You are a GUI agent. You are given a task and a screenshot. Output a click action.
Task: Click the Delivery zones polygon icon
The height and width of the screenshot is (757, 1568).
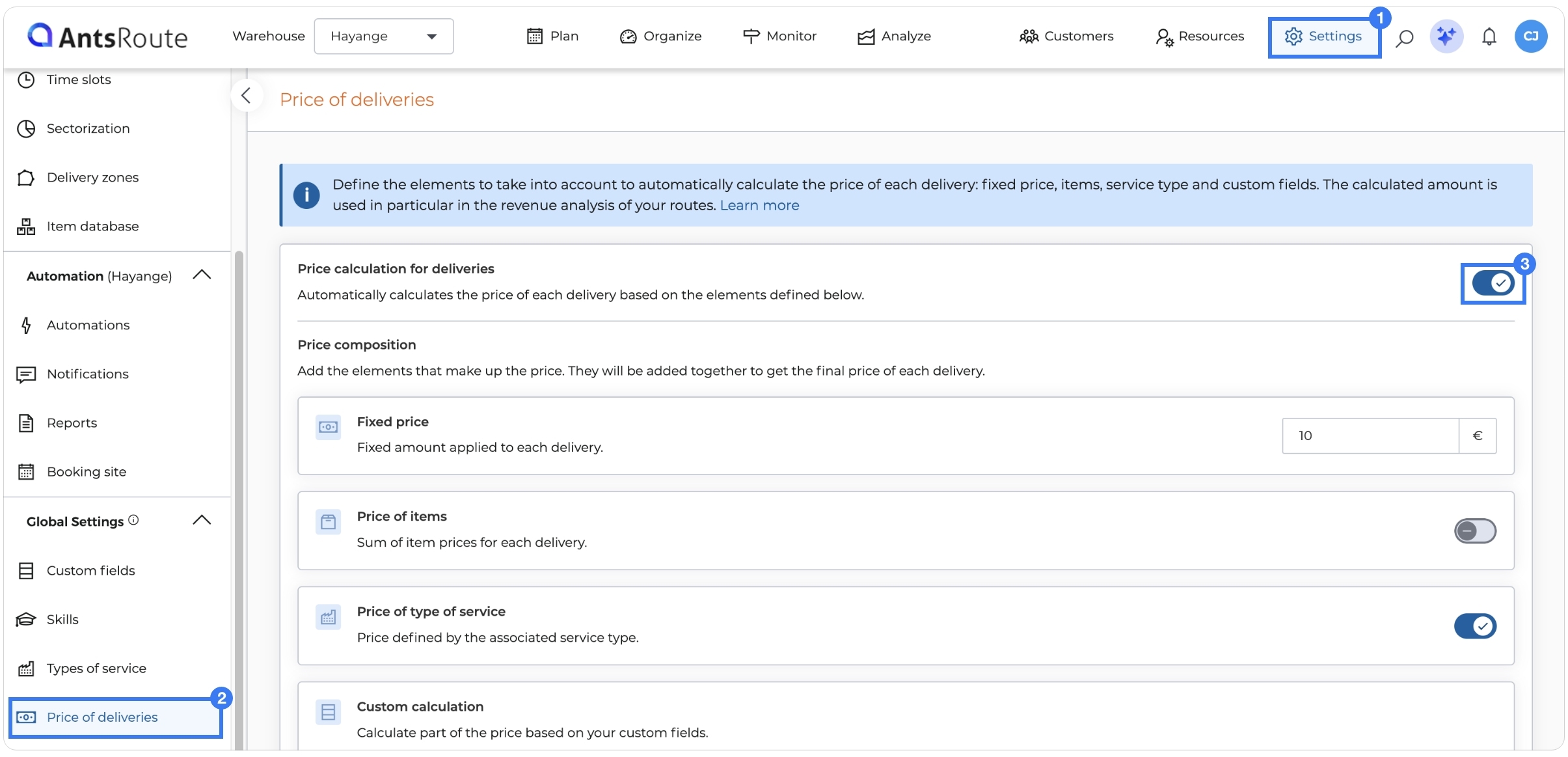[25, 177]
